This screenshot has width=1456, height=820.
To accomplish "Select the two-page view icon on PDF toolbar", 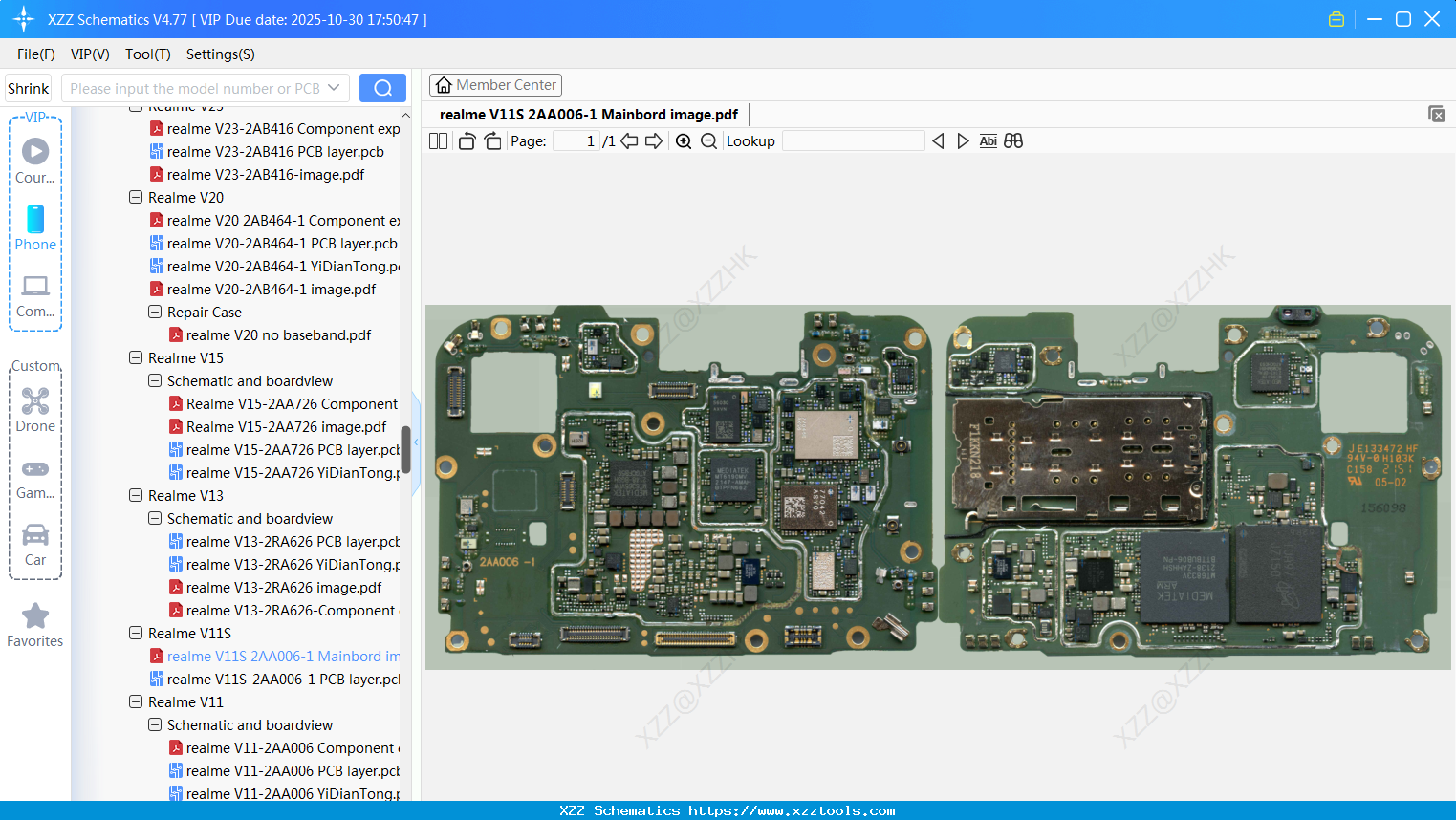I will point(437,140).
